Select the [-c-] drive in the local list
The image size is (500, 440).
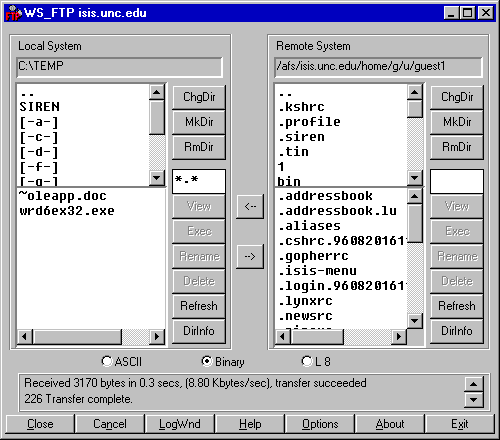pyautogui.click(x=39, y=137)
